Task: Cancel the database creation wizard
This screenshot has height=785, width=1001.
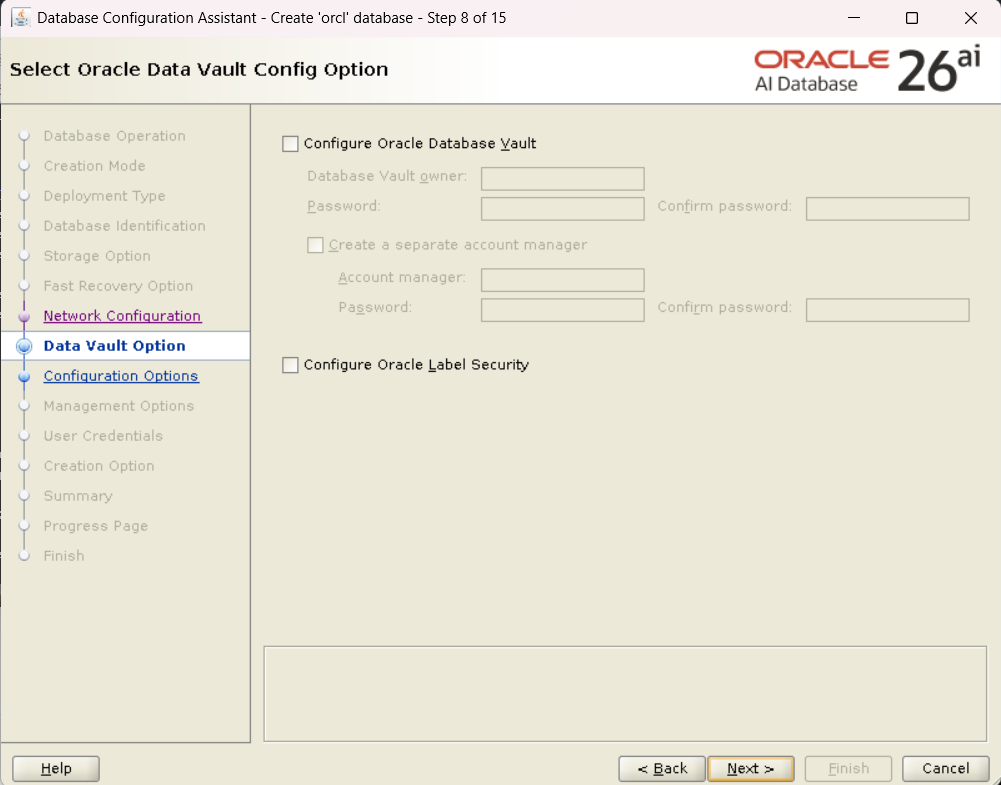Action: [945, 768]
